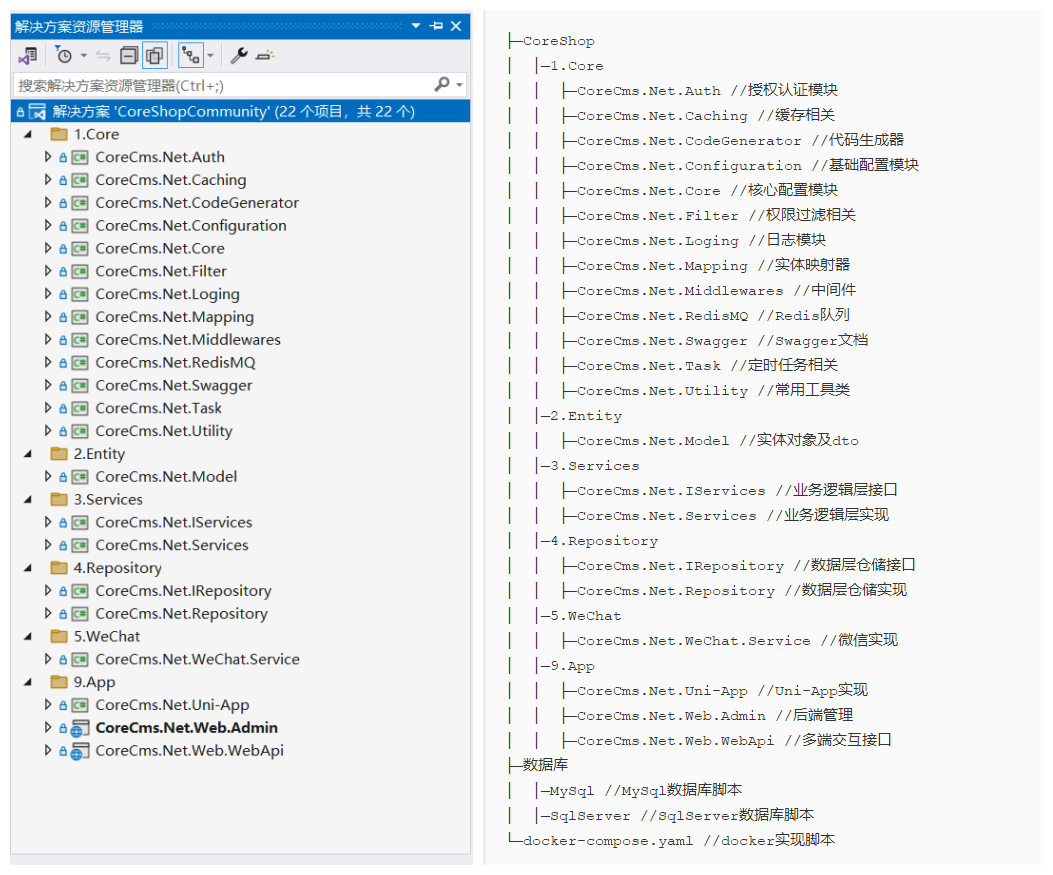Click 'CoreCms.Net.RedisMQ //Redis队列' line in the listing
Screen dimensions: 1053x875
pyautogui.click(x=713, y=316)
